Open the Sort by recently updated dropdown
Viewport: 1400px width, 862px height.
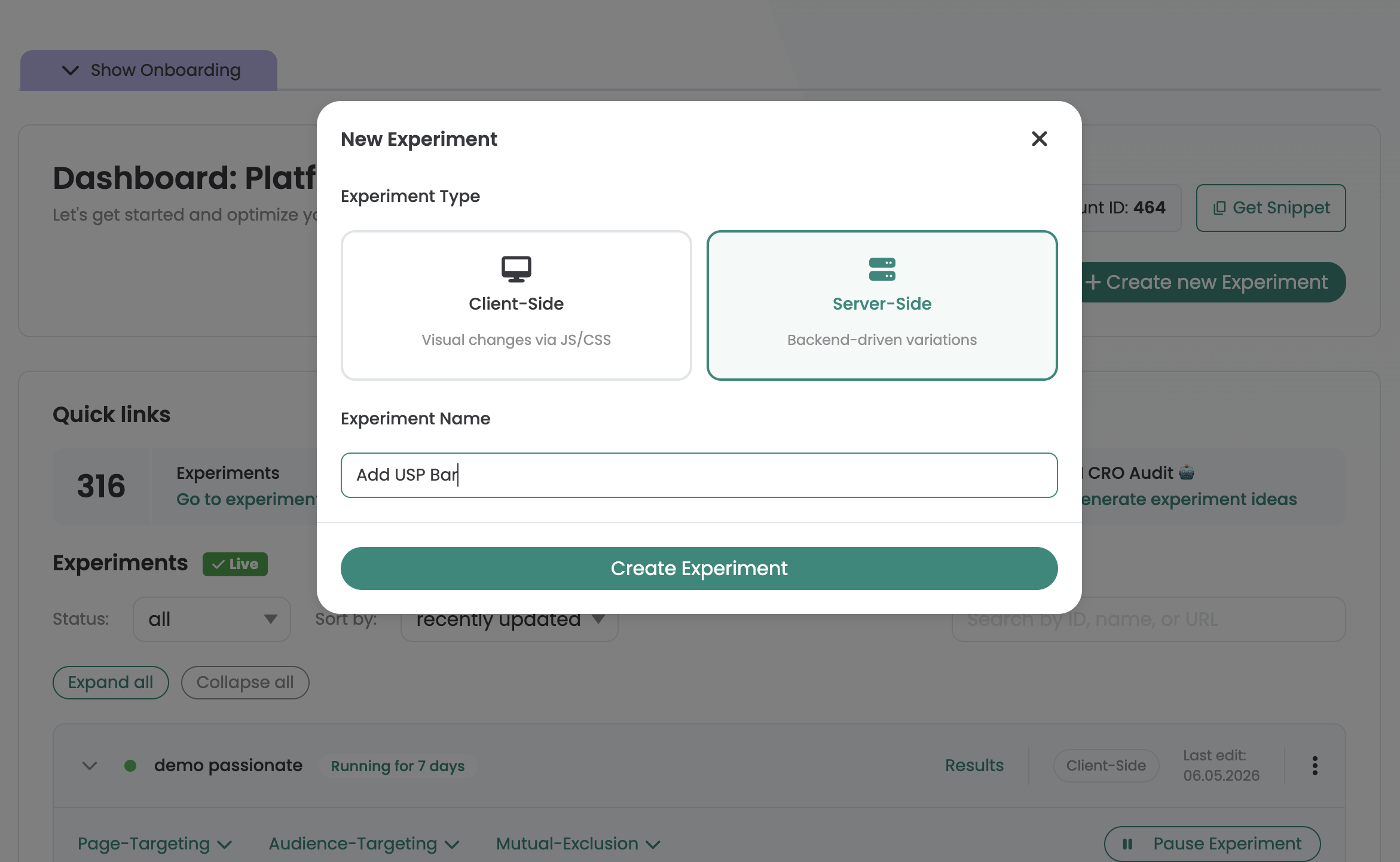(x=509, y=626)
